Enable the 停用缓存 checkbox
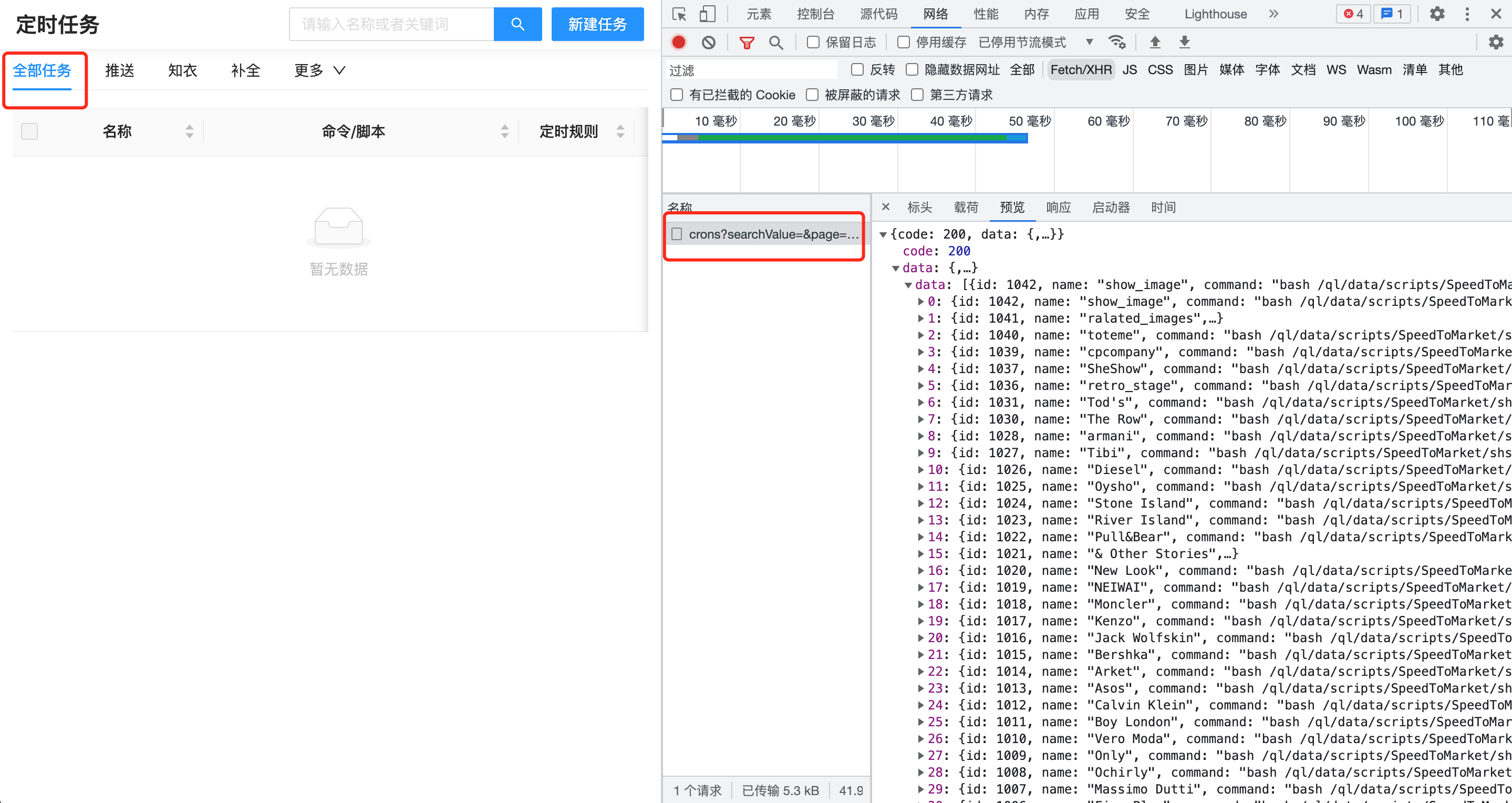Viewport: 1512px width, 803px height. 903,42
